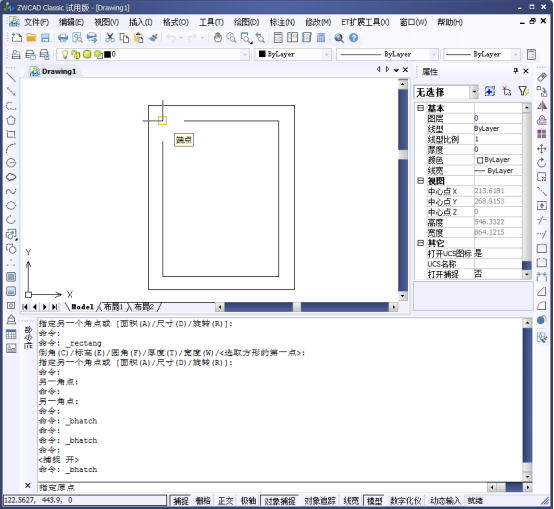Viewport: 554px width, 509px height.
Task: Select the Spline draw tool
Action: (11, 191)
